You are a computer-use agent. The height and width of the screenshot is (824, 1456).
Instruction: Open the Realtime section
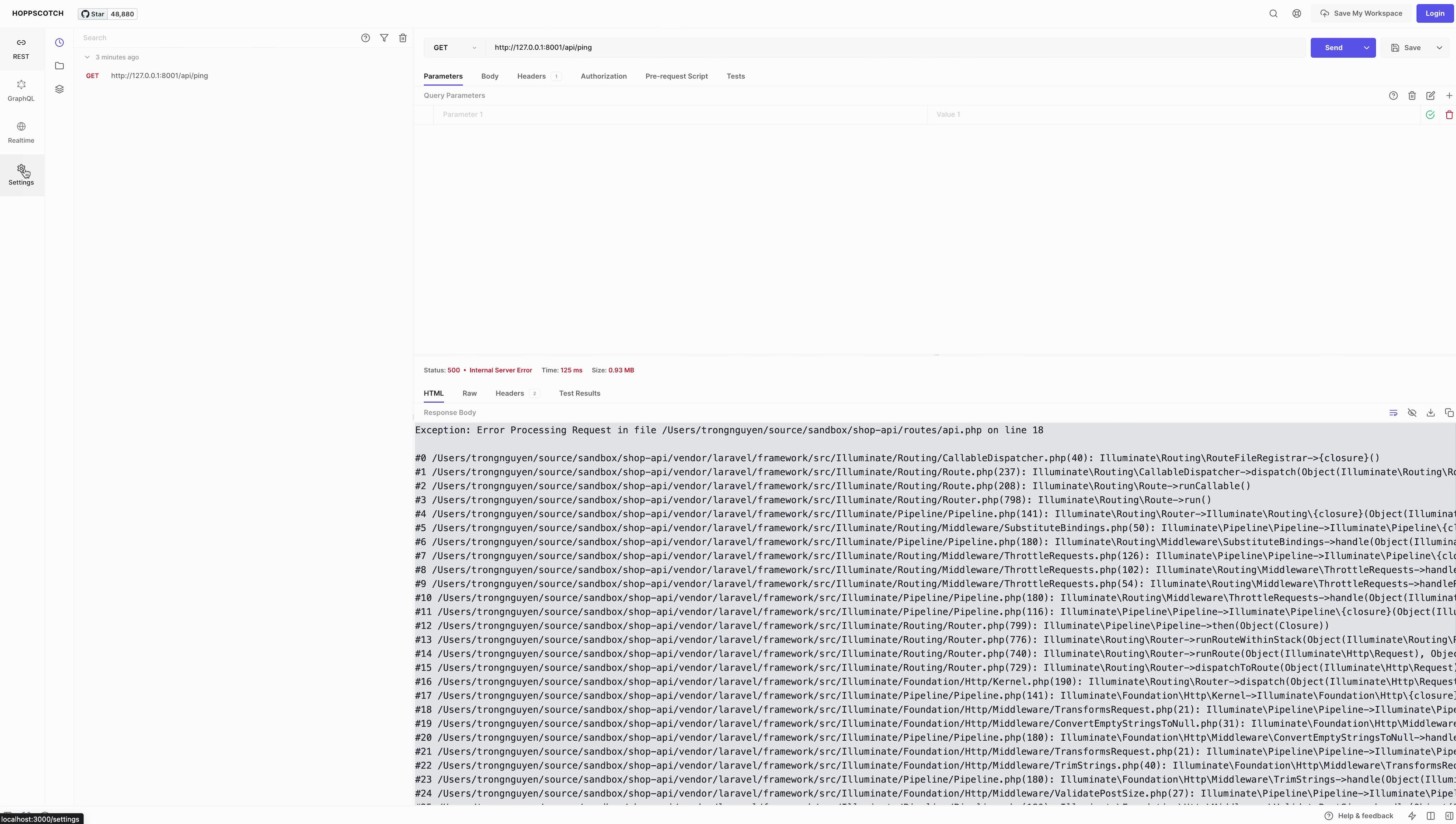(x=21, y=132)
